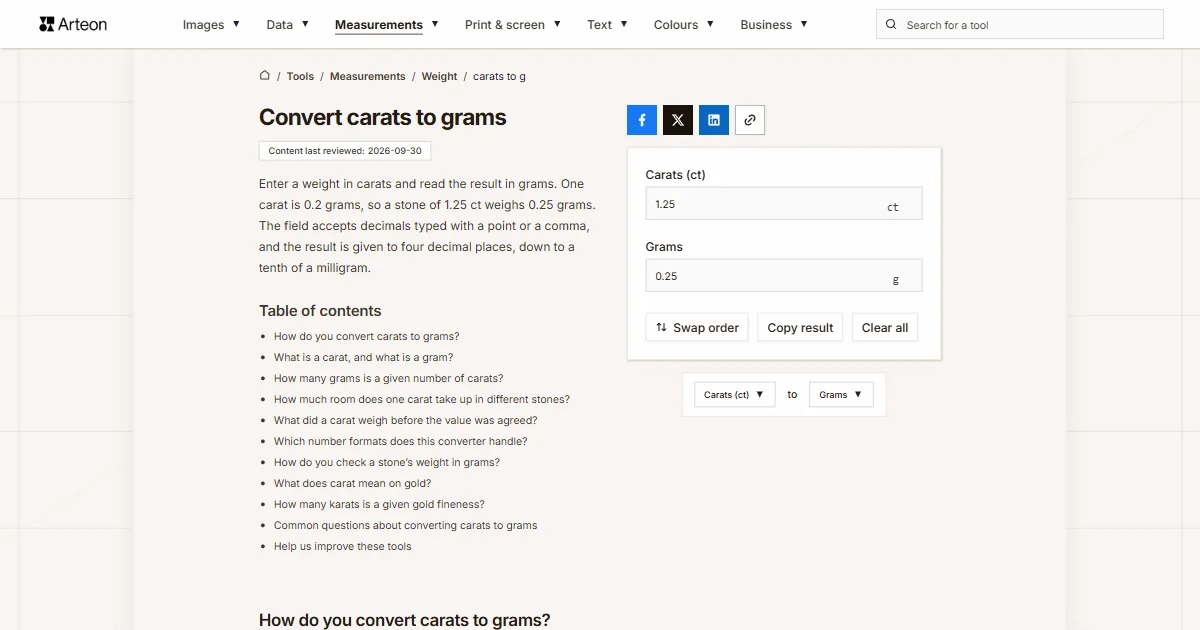Click the search for a tool box
The width and height of the screenshot is (1200, 630).
click(1020, 25)
